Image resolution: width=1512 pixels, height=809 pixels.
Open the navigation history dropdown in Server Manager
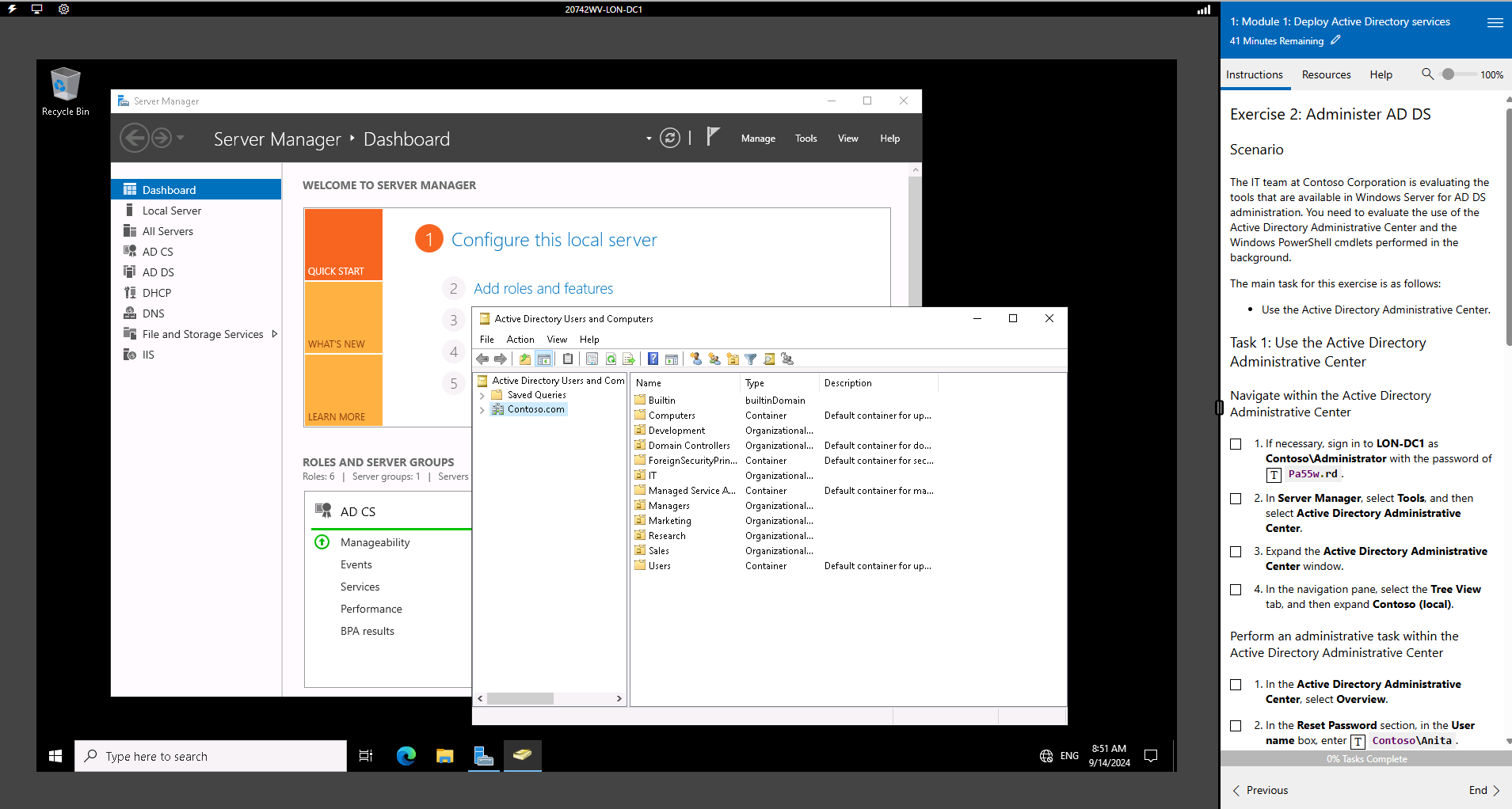pyautogui.click(x=181, y=138)
